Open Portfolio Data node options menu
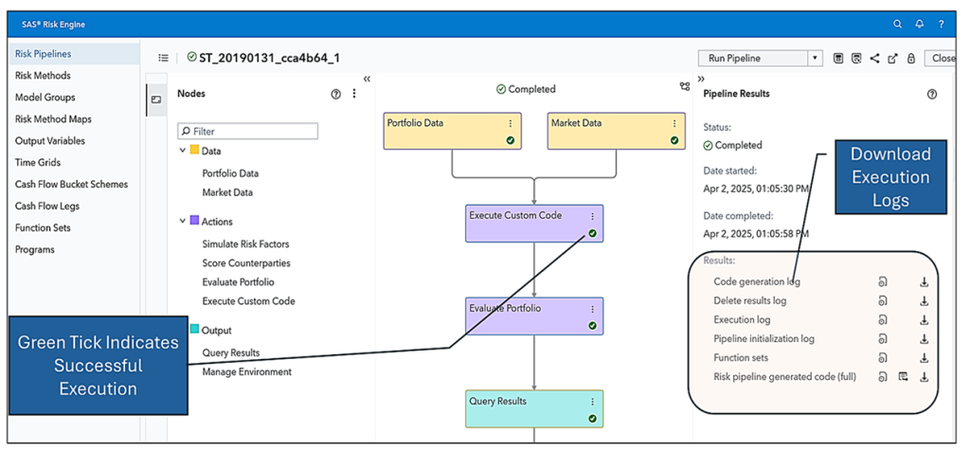Viewport: 970px width, 451px height. 510,124
